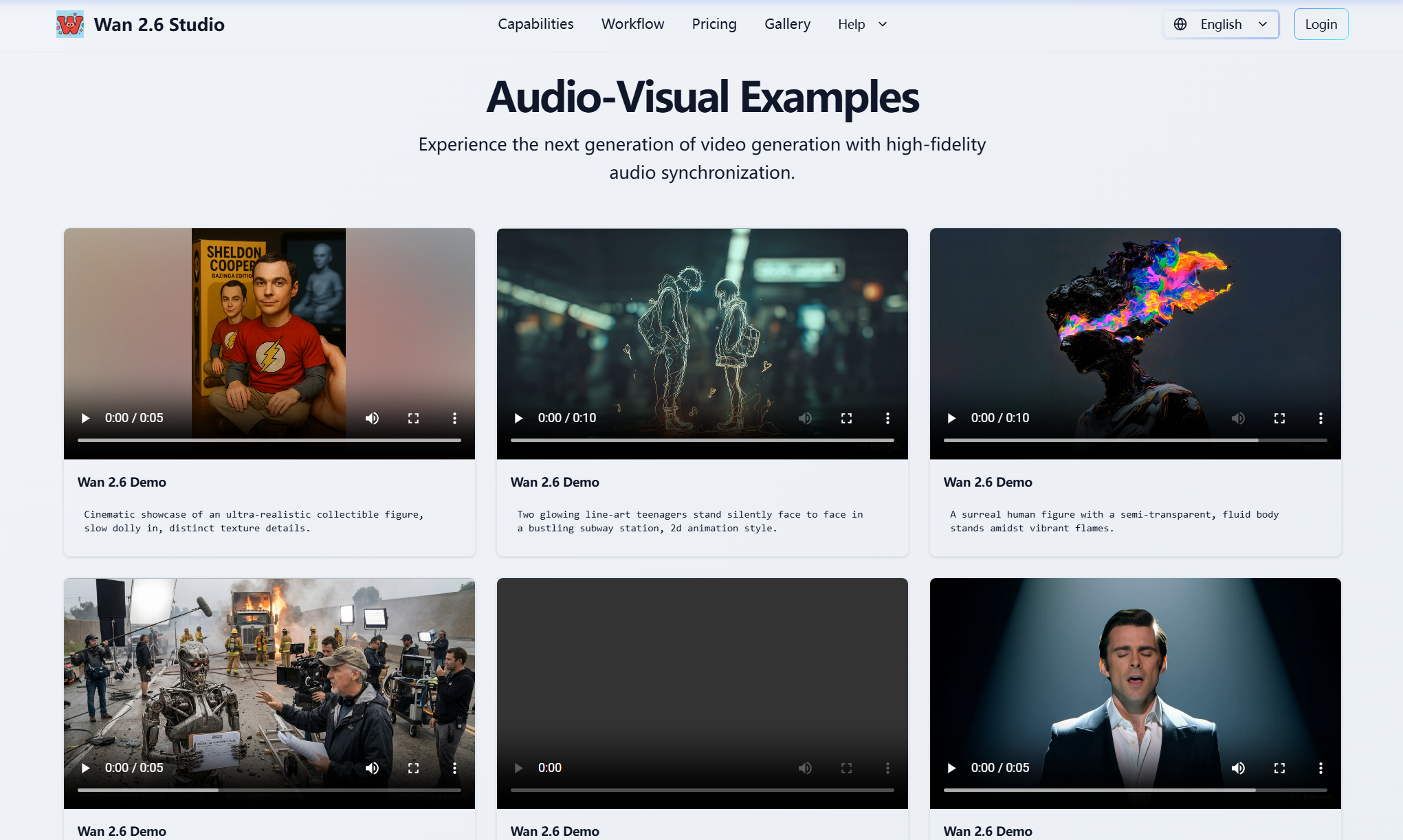This screenshot has height=840, width=1403.
Task: Click the Wan 2.6 Studio logo icon
Action: click(x=70, y=25)
